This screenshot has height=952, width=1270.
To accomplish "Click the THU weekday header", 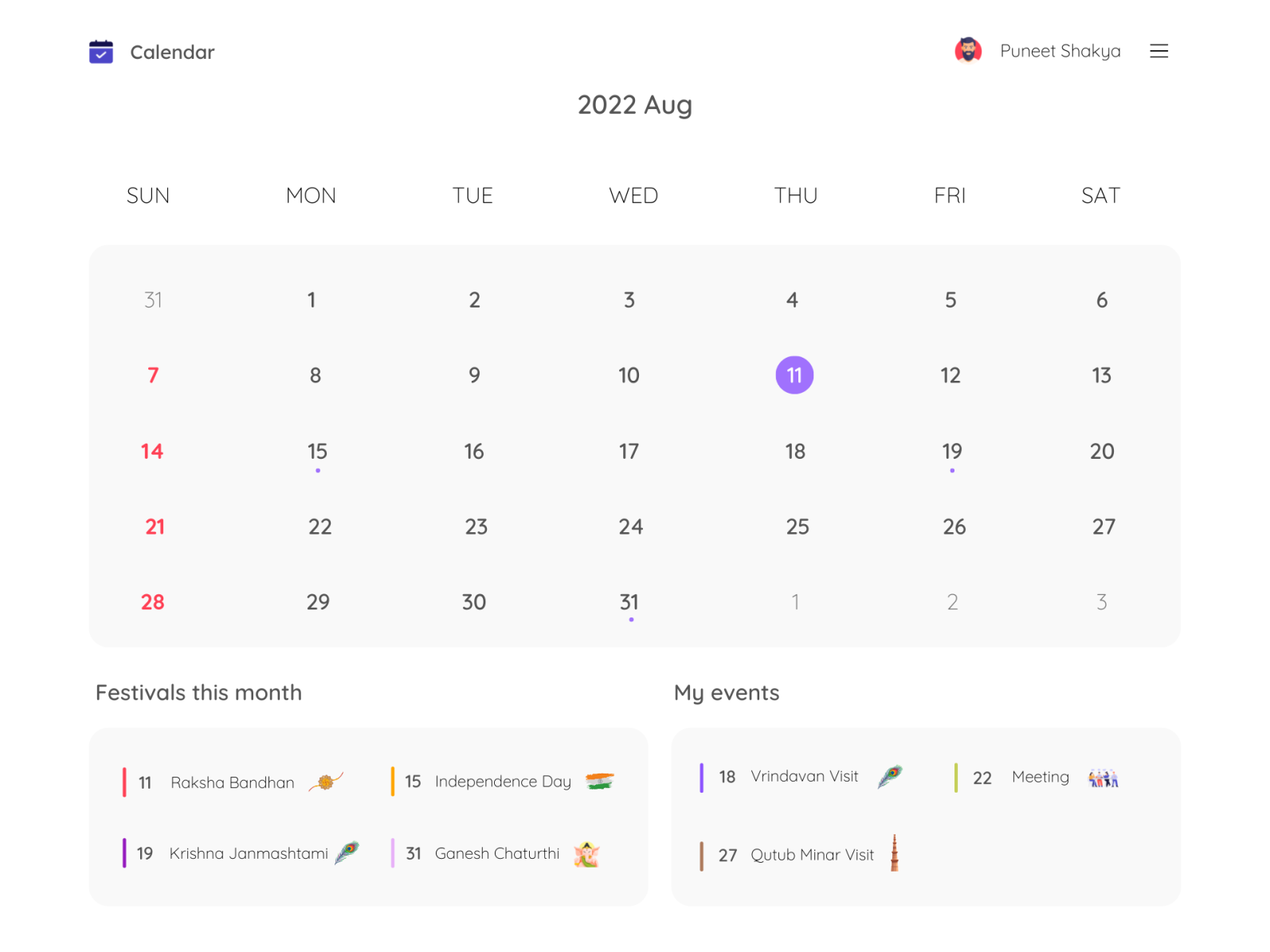I will point(796,196).
